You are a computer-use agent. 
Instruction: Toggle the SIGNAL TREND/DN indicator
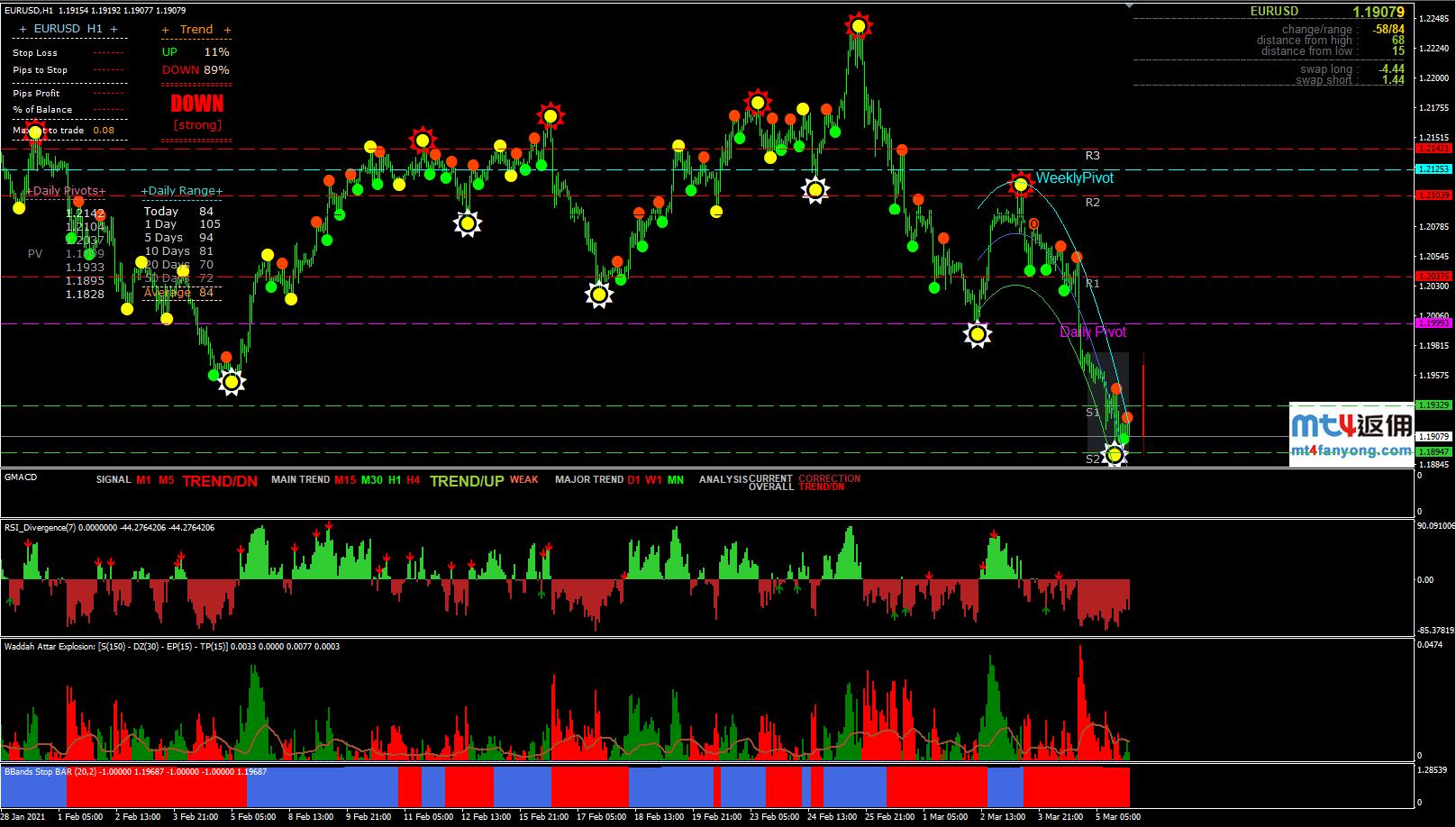click(x=219, y=480)
